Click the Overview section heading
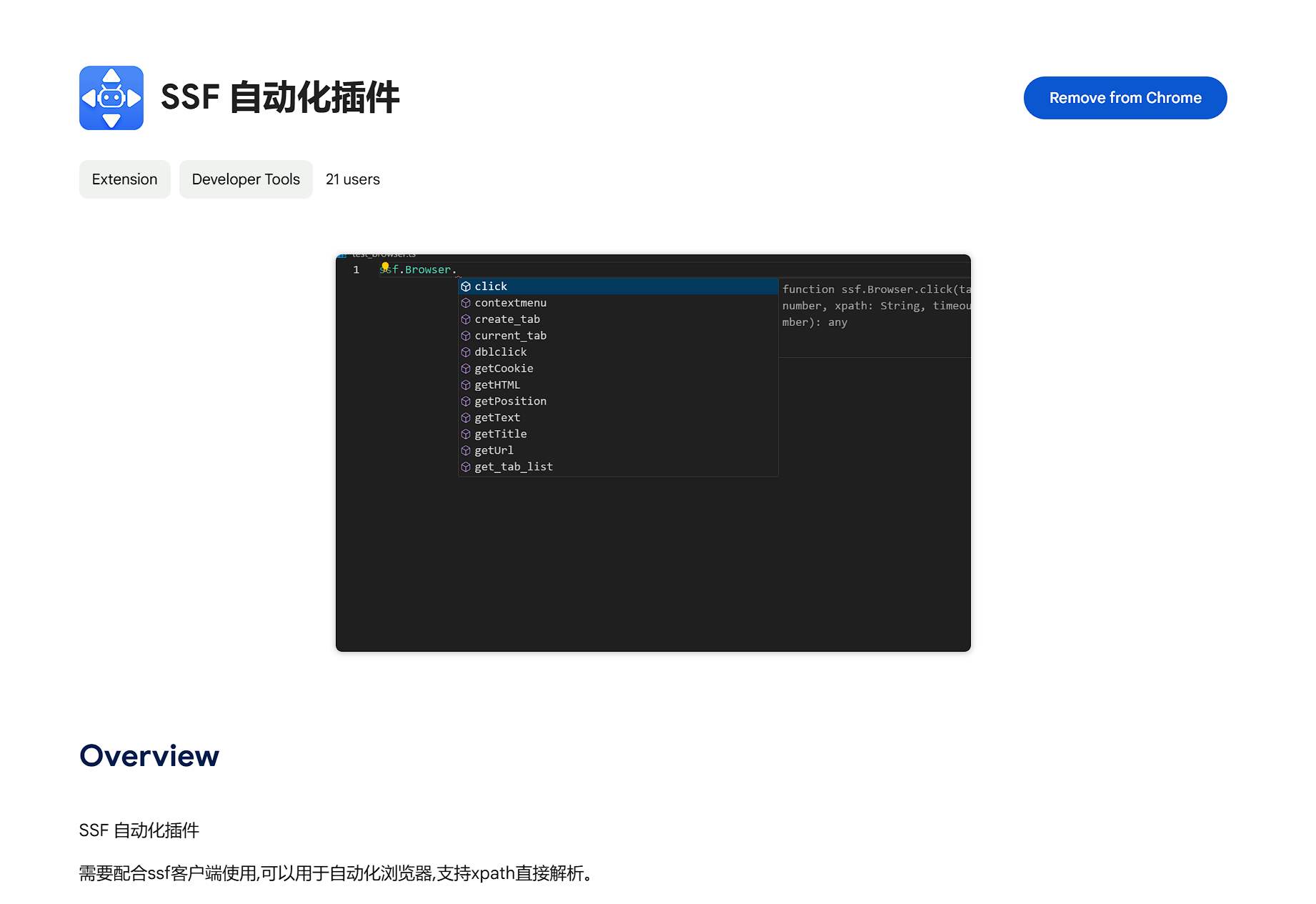 tap(149, 755)
